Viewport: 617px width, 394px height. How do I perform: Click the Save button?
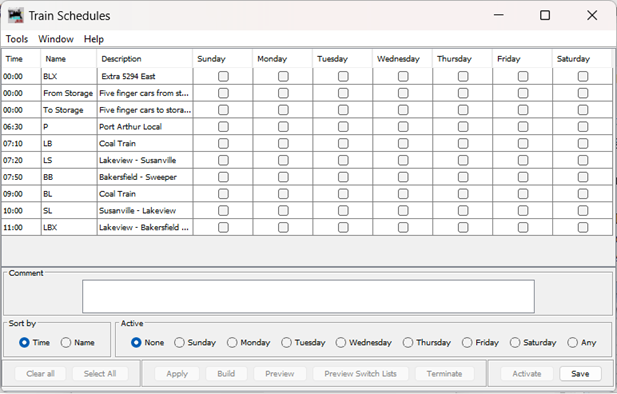(580, 374)
